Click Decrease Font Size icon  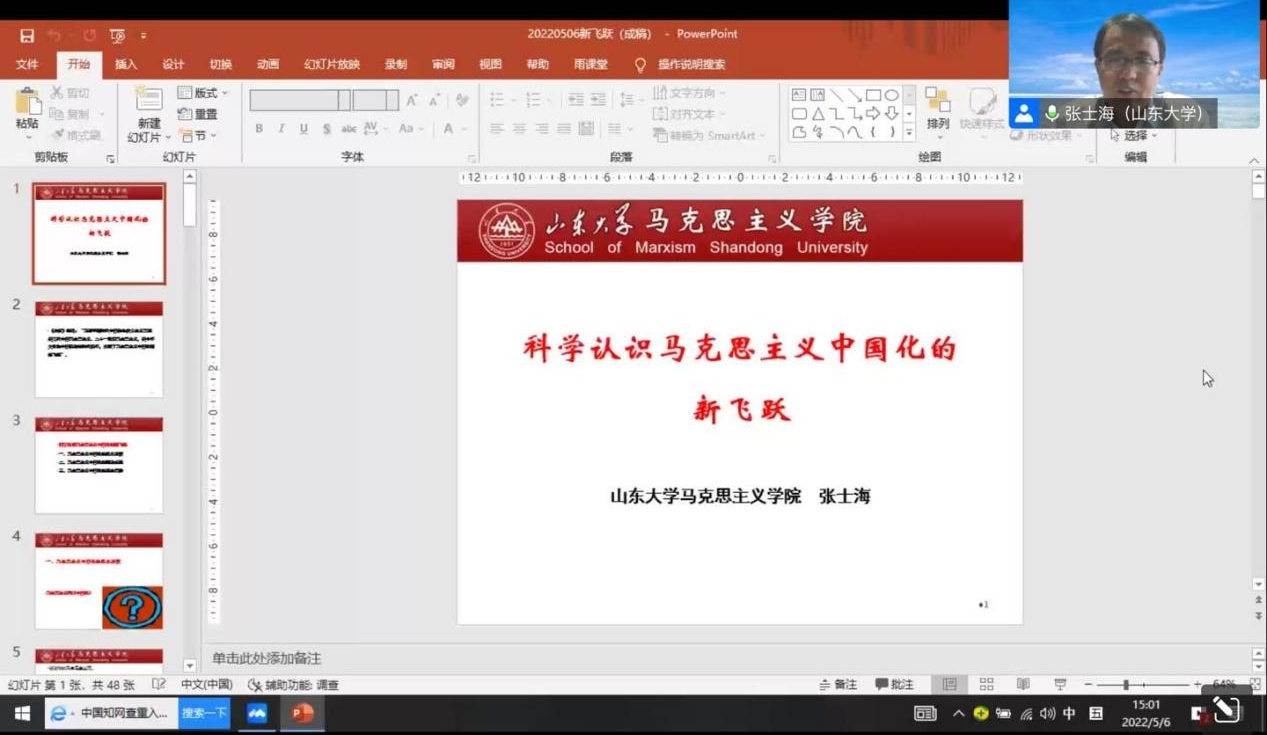435,100
